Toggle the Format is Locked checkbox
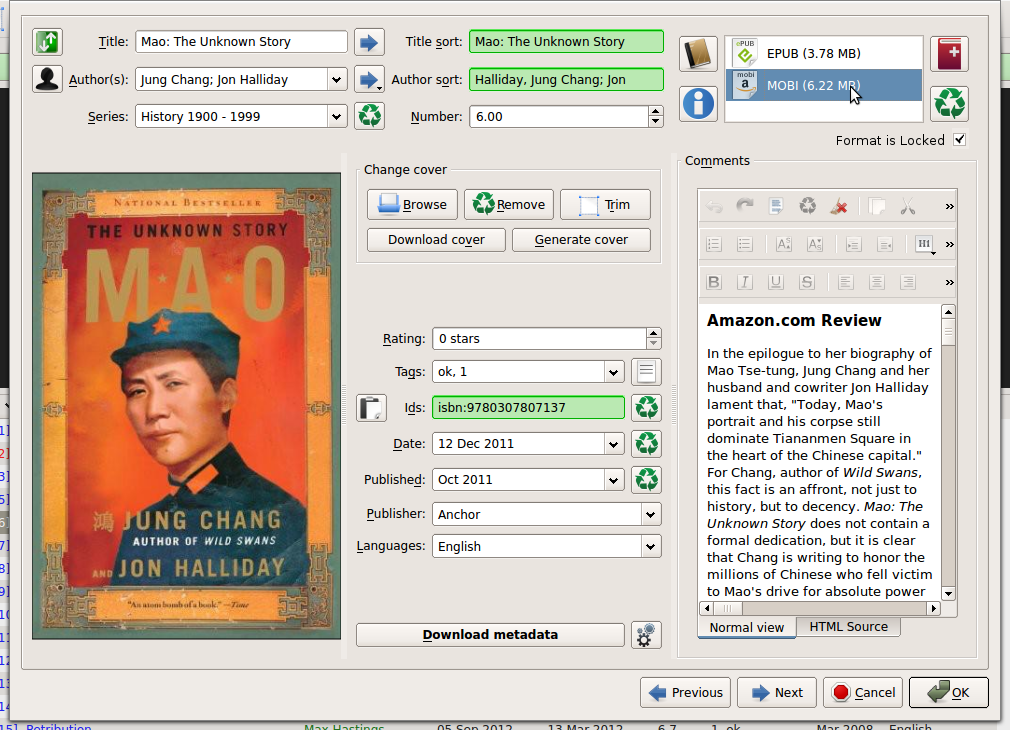The width and height of the screenshot is (1010, 730). (960, 140)
